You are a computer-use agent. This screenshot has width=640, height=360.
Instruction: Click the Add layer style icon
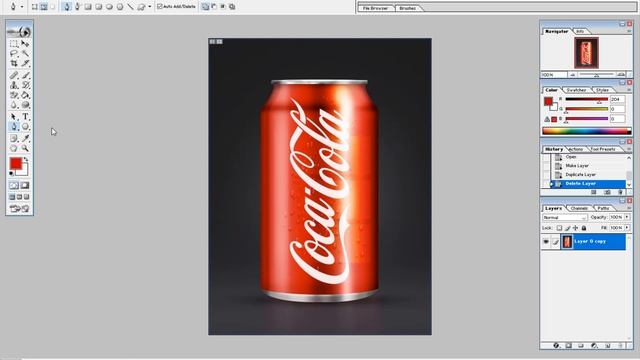tap(556, 346)
